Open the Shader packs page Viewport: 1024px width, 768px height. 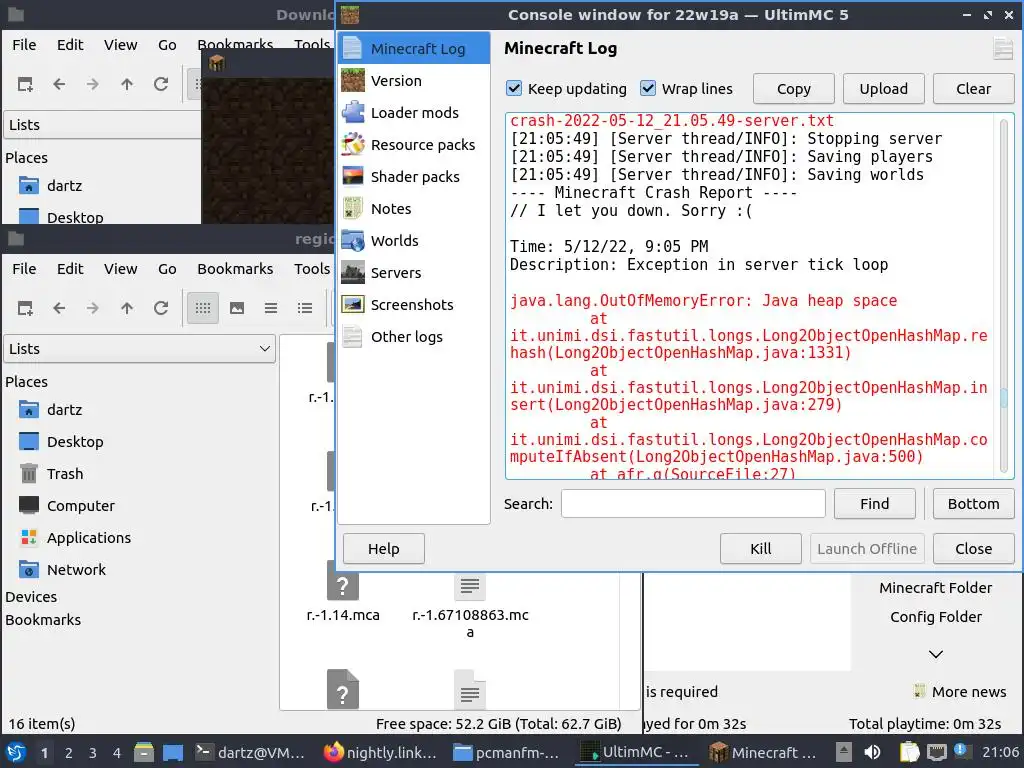[414, 176]
